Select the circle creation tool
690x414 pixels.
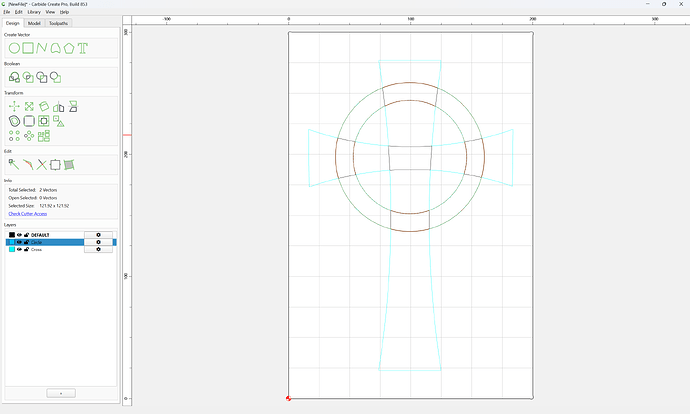tap(14, 48)
